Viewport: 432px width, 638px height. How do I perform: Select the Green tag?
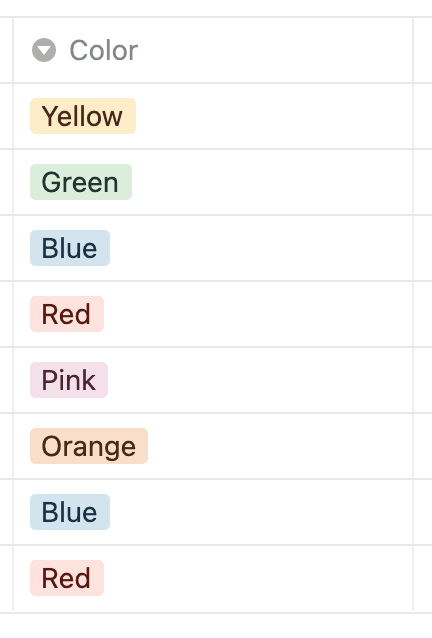(x=81, y=182)
